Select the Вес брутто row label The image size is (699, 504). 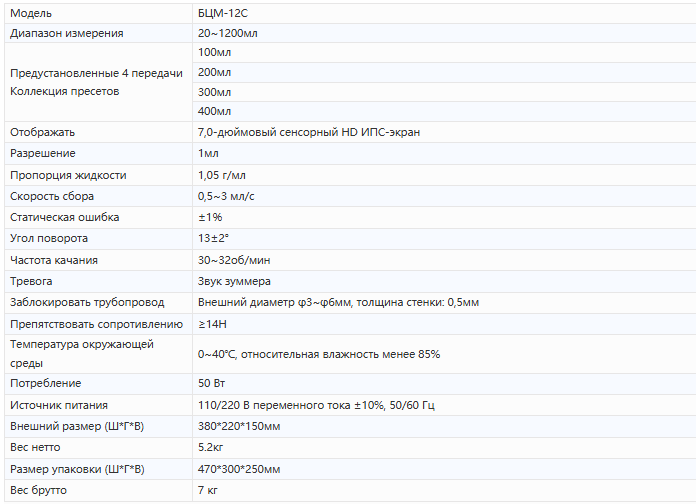(x=39, y=490)
